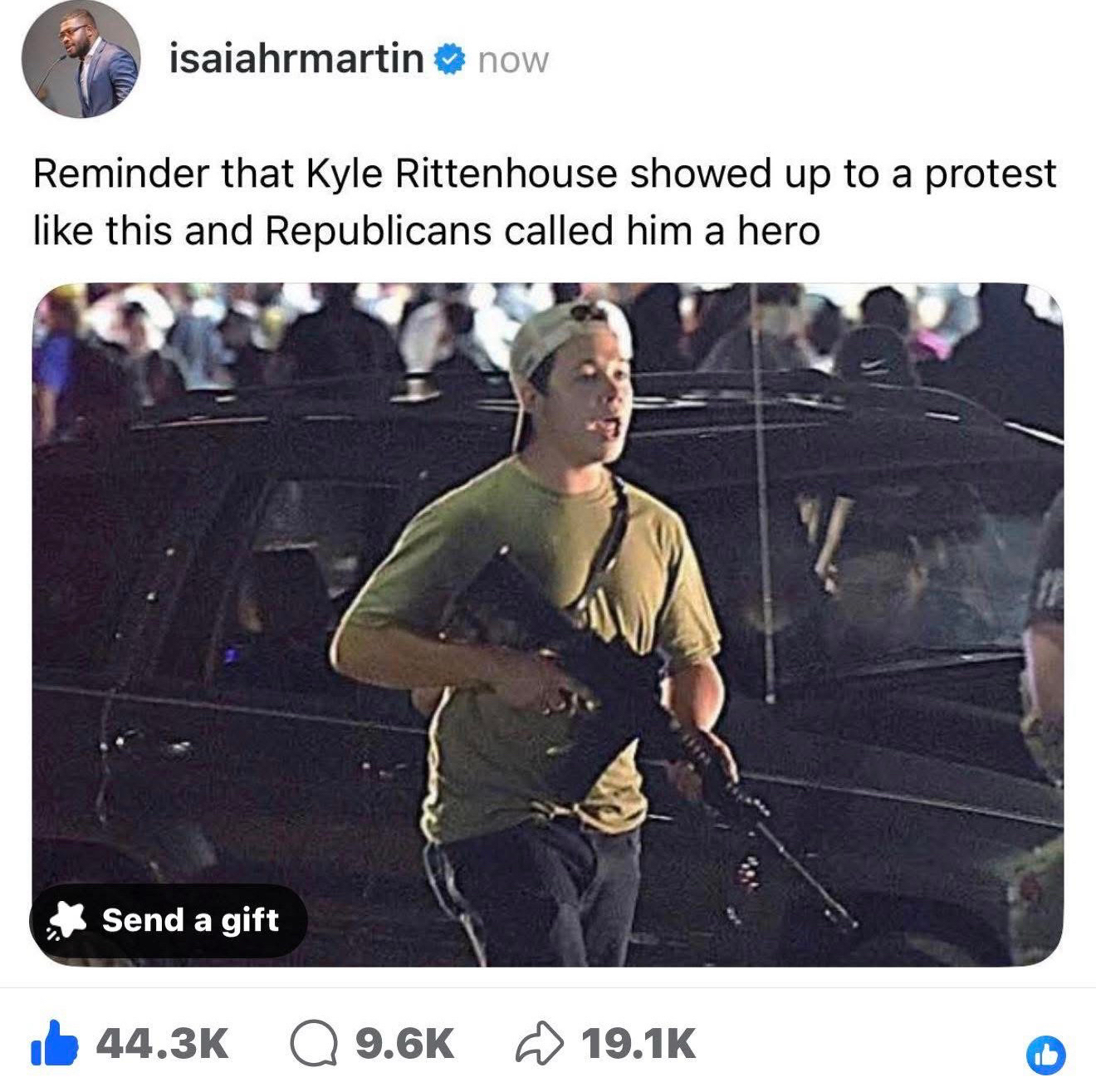1096x1092 pixels.
Task: Open isaiahrmartin's profile picture
Action: (x=87, y=61)
